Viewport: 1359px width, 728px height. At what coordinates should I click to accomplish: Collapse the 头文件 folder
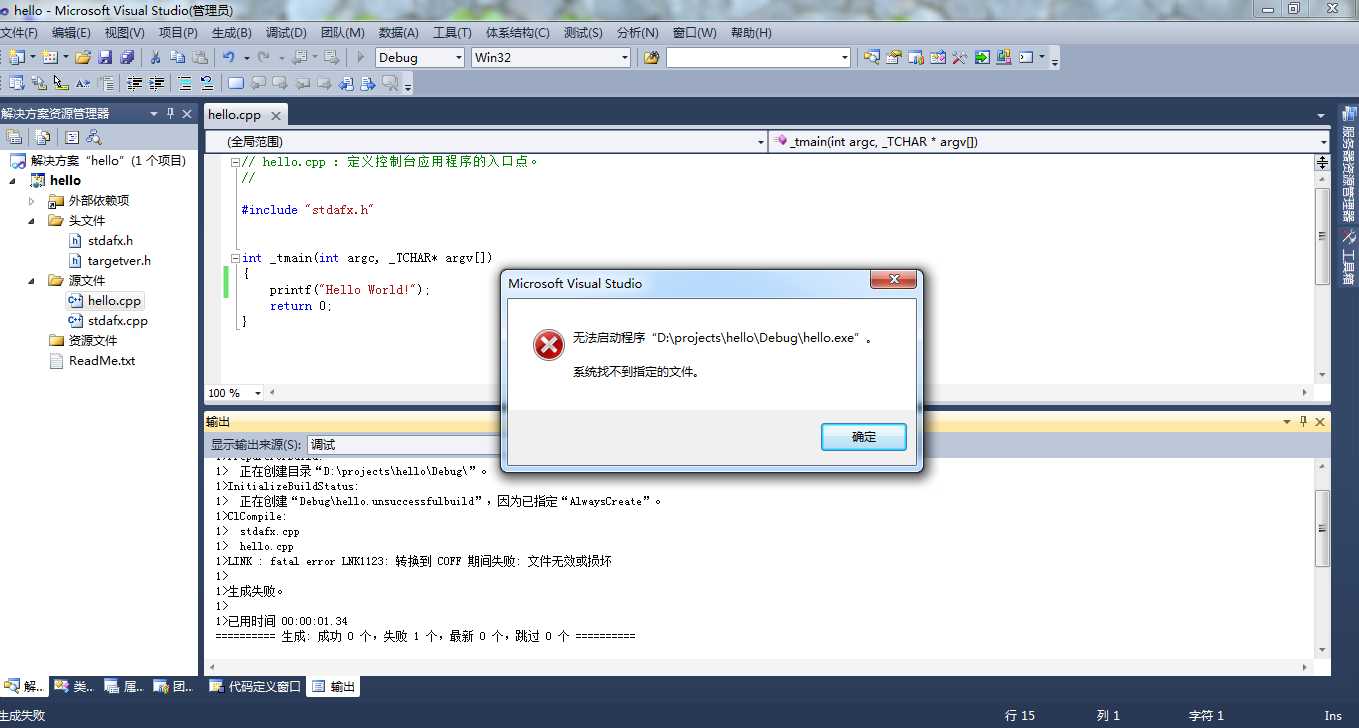(32, 221)
